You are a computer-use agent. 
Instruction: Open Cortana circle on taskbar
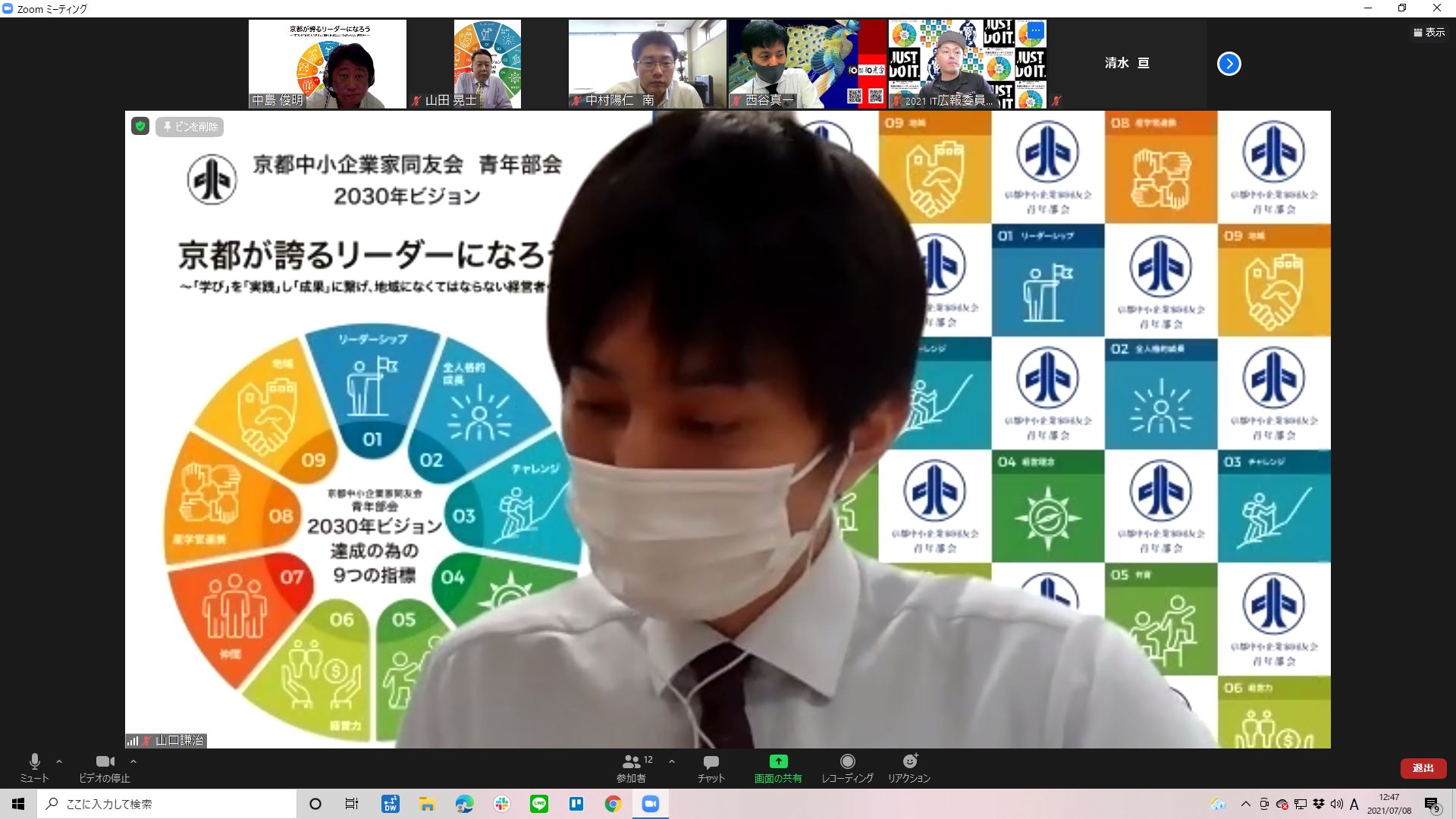315,804
